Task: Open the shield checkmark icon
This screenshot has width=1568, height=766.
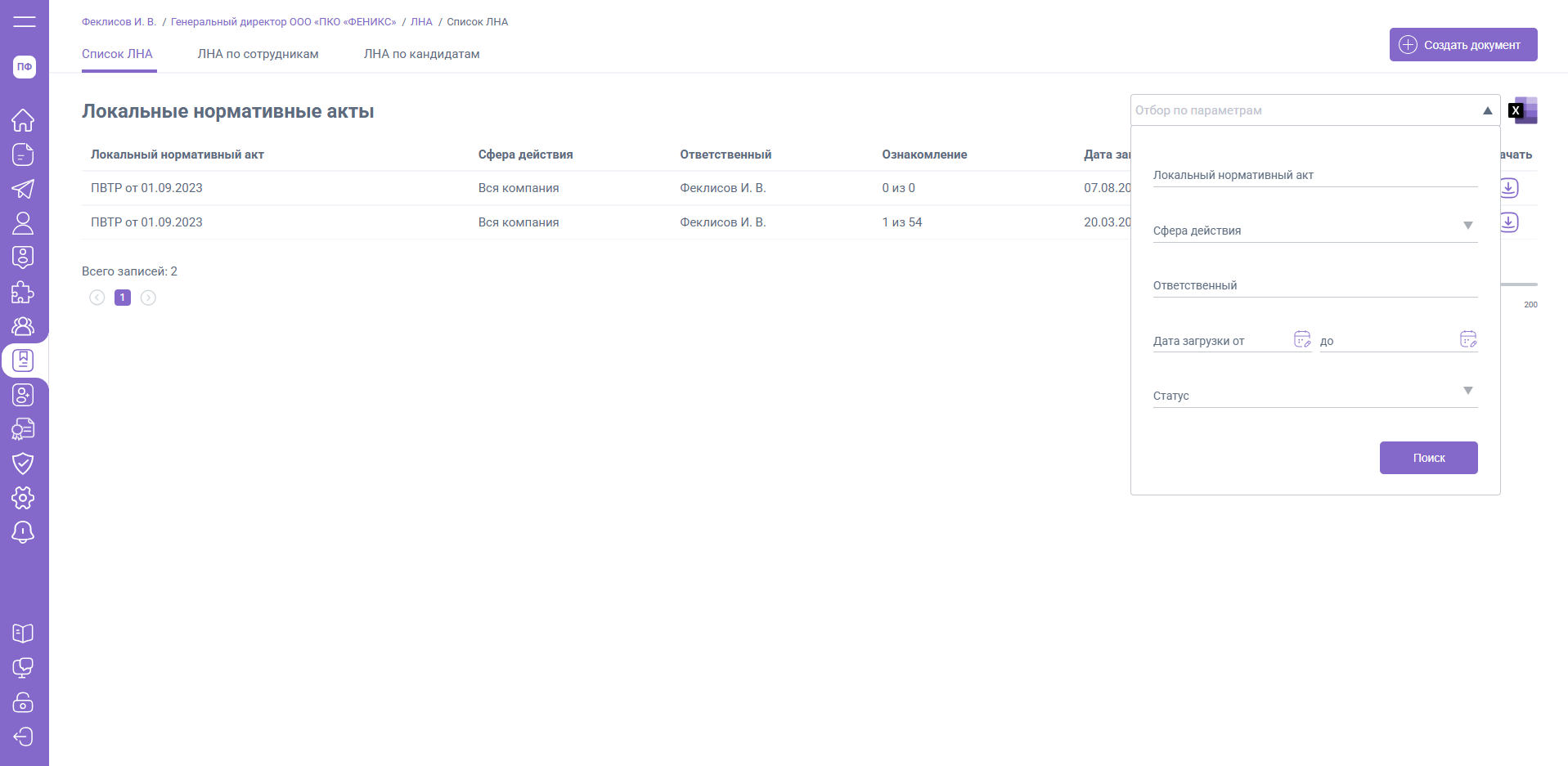Action: pyautogui.click(x=23, y=464)
